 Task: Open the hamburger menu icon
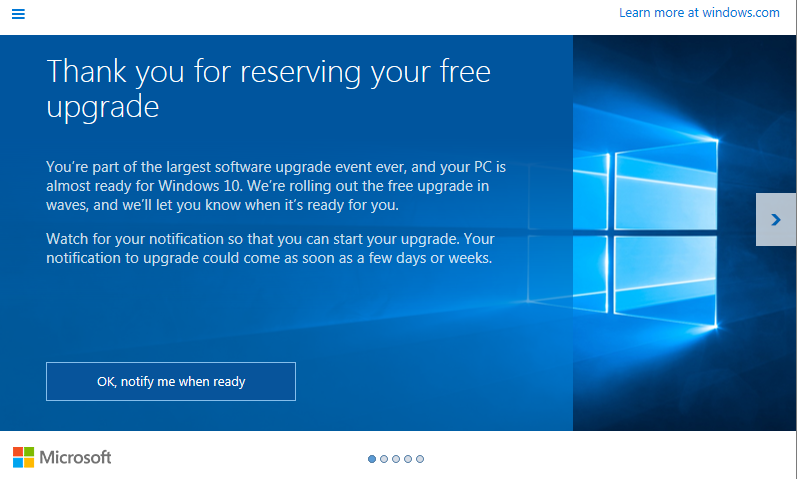tap(18, 14)
